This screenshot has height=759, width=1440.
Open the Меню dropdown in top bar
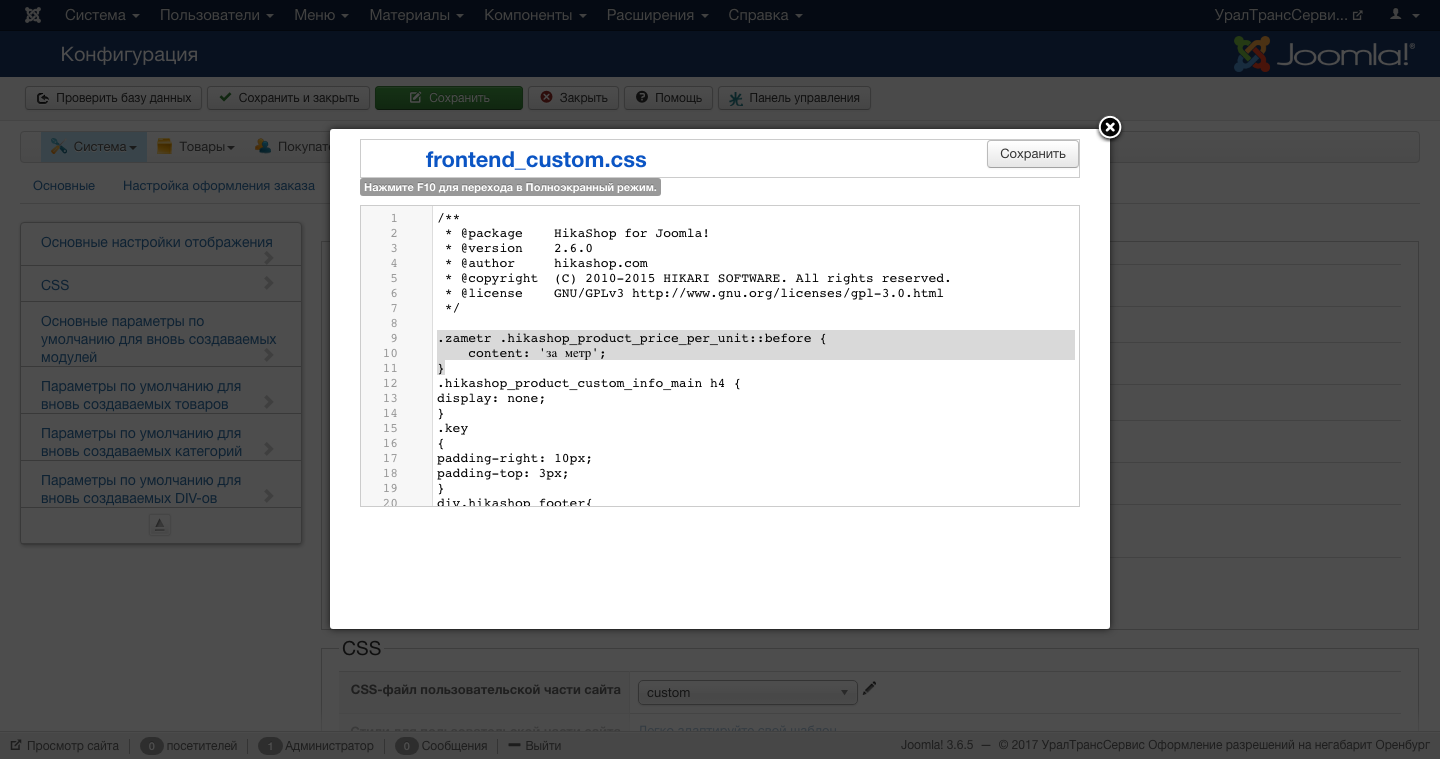coord(321,15)
